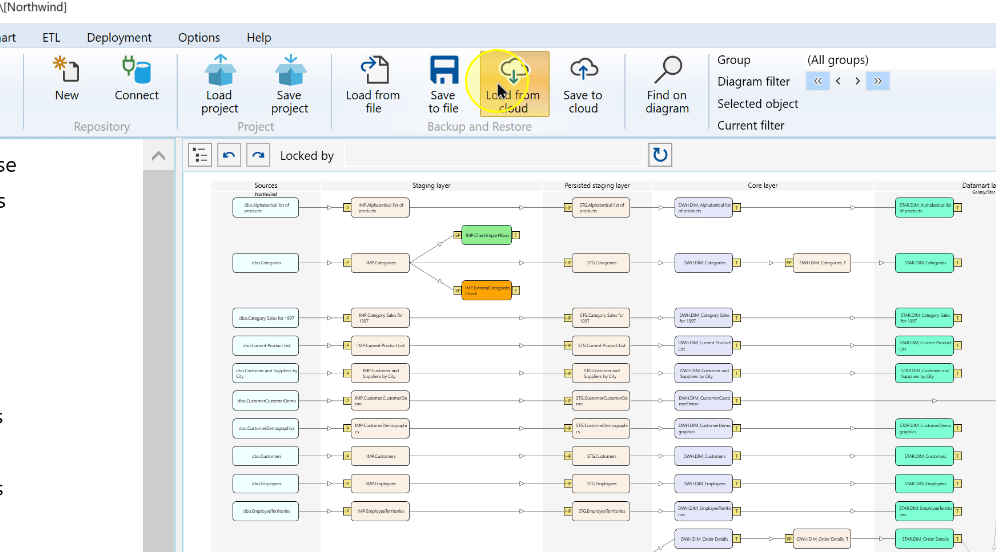Refresh the diagram with circular arrow

(660, 155)
